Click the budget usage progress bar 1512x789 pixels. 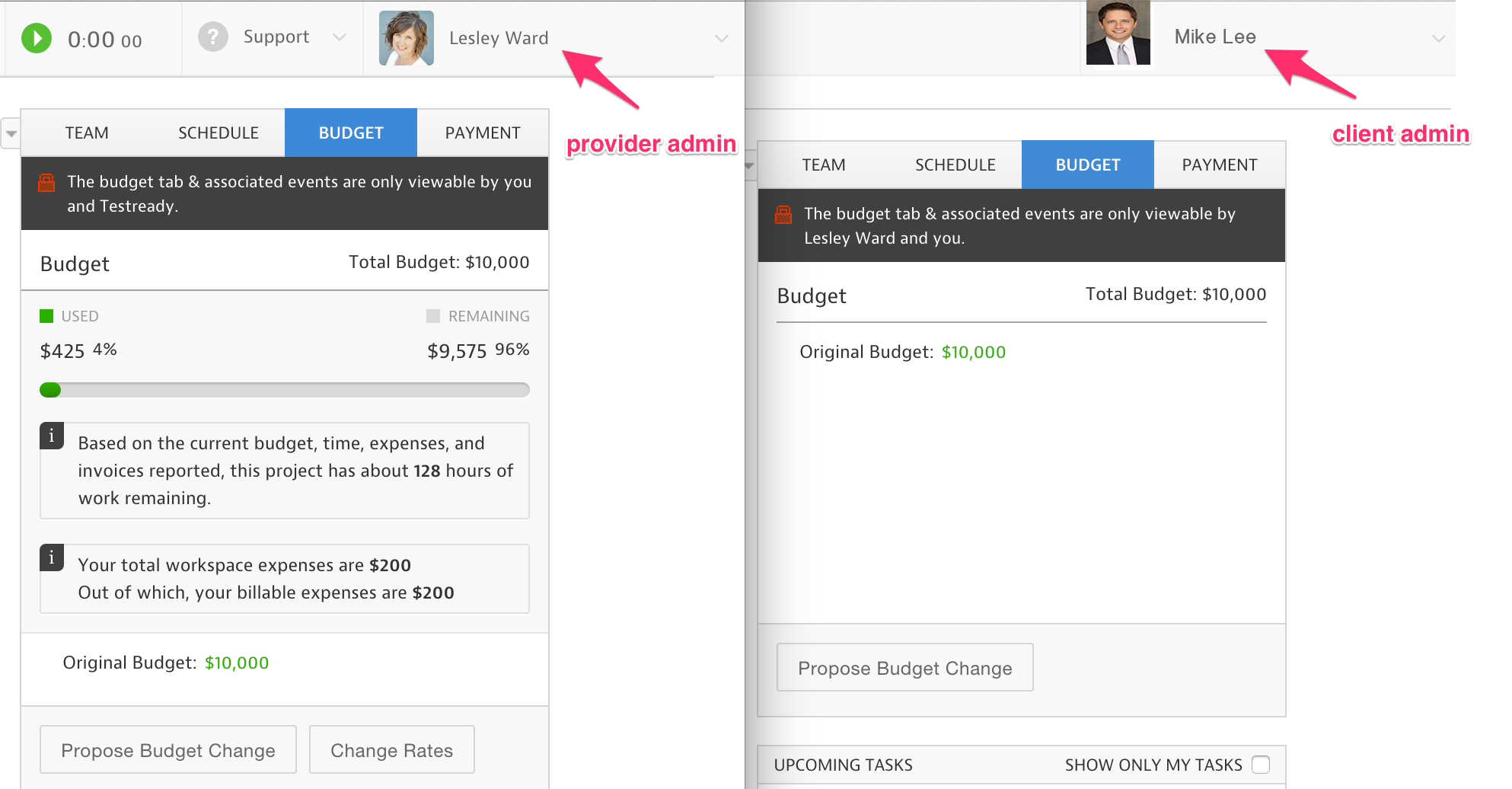coord(284,390)
